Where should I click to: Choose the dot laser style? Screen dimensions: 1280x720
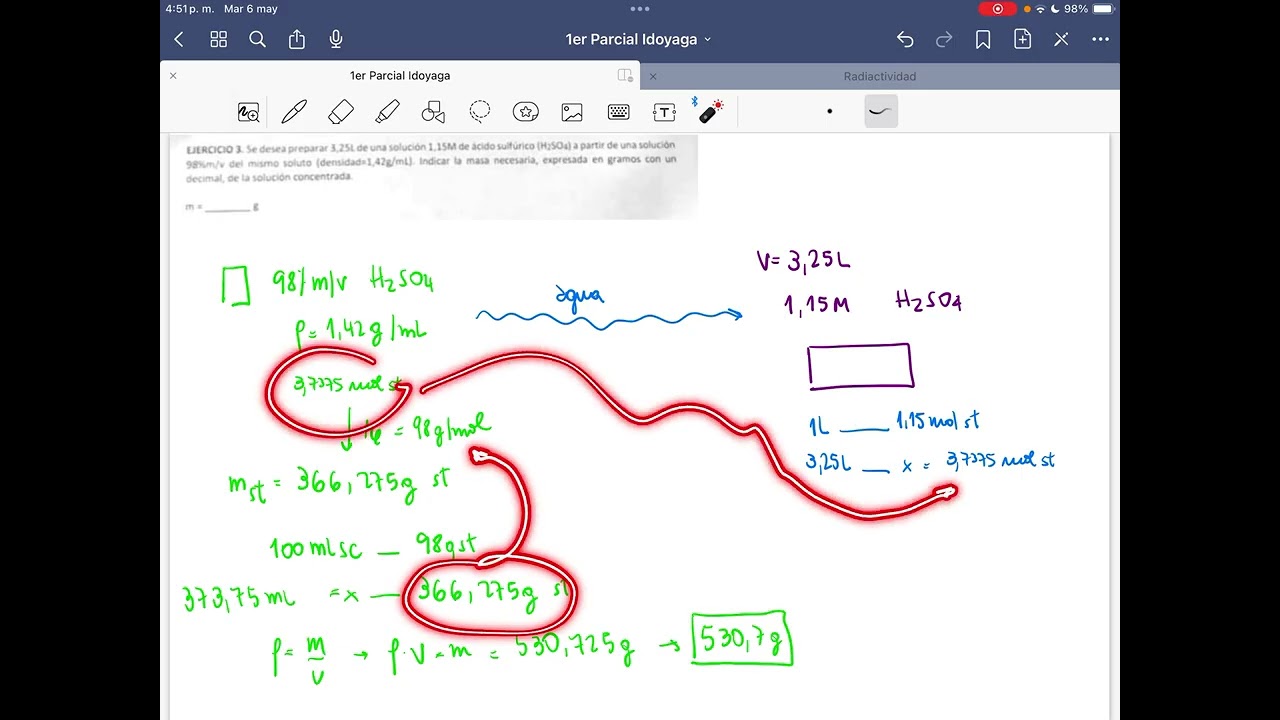pos(829,111)
